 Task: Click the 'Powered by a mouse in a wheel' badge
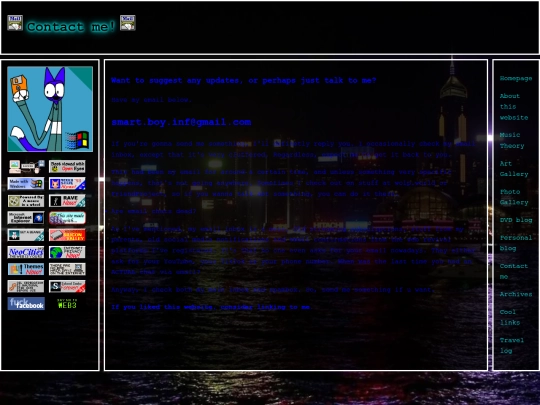pyautogui.click(x=26, y=201)
